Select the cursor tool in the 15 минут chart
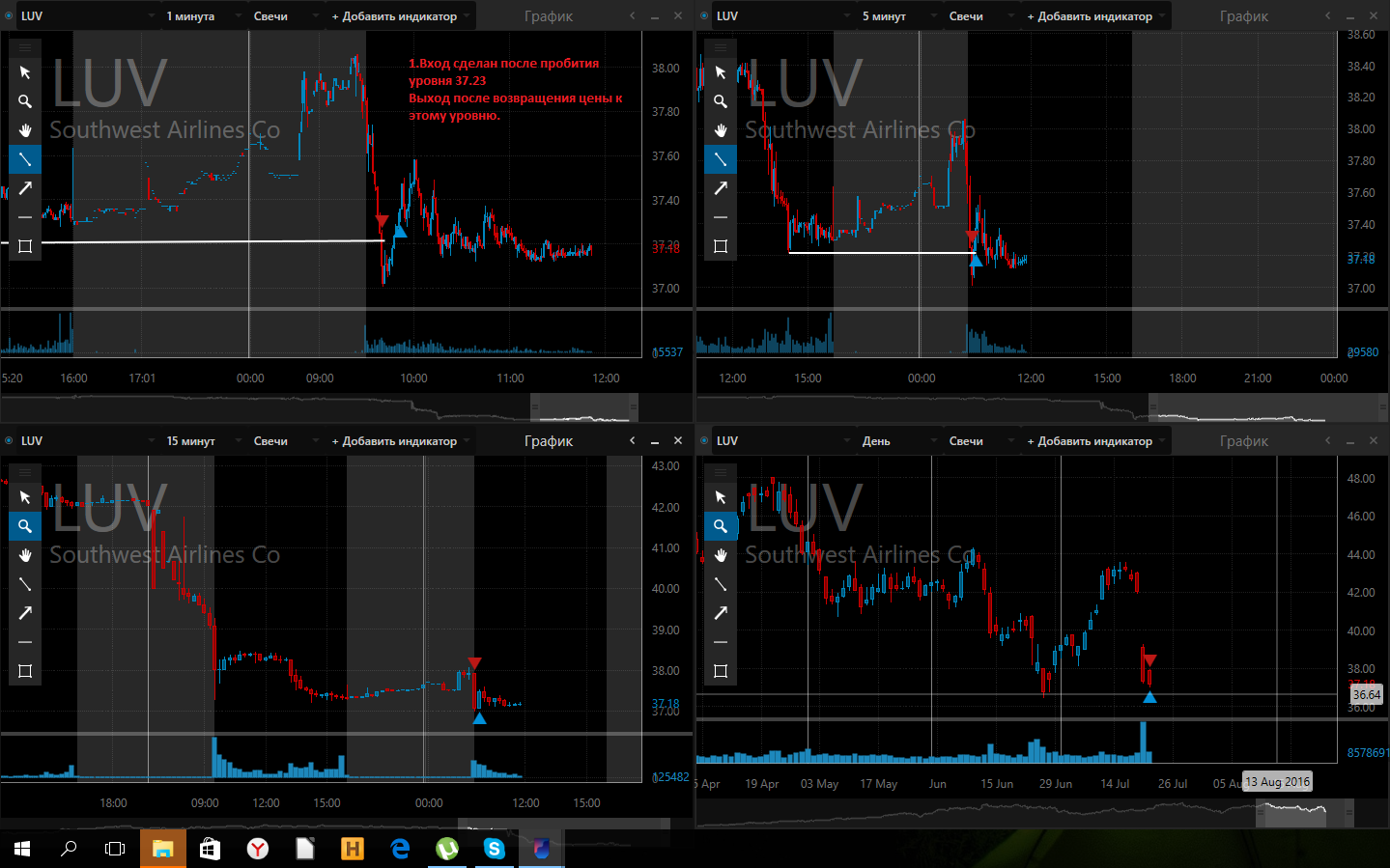Screen dimensions: 1390x868 (25, 497)
